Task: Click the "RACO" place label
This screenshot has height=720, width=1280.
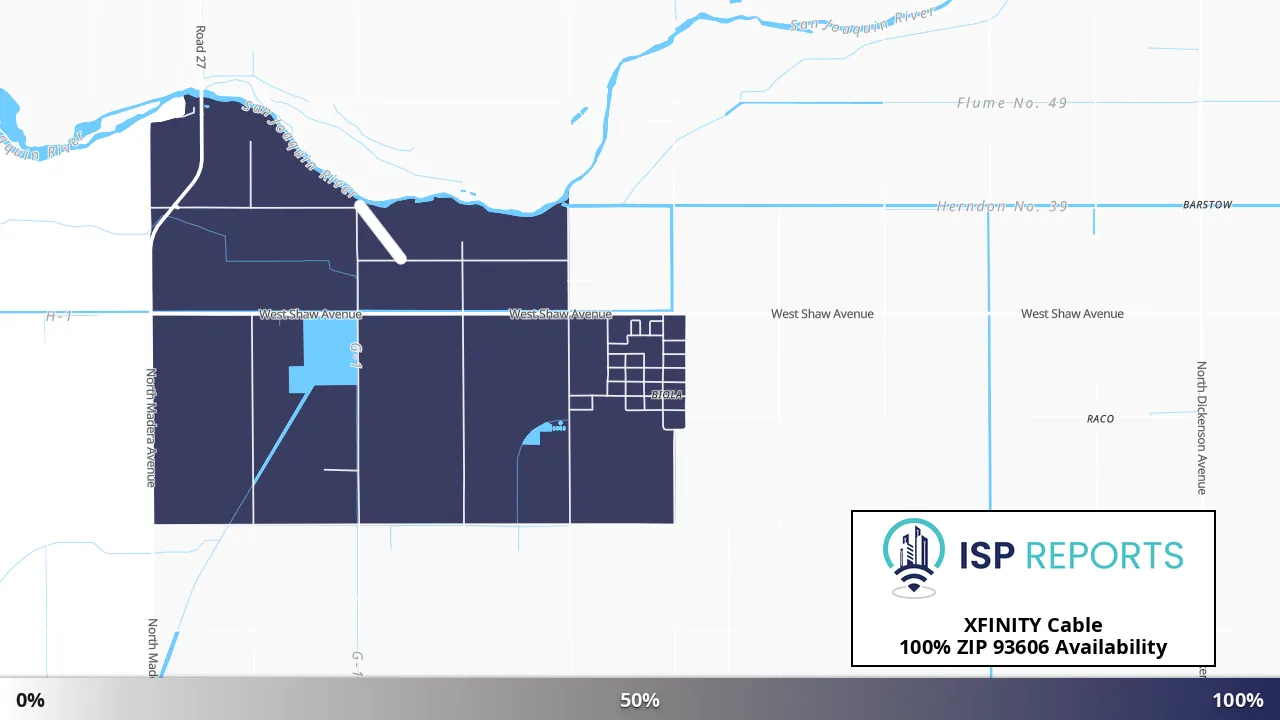Action: [x=1100, y=419]
